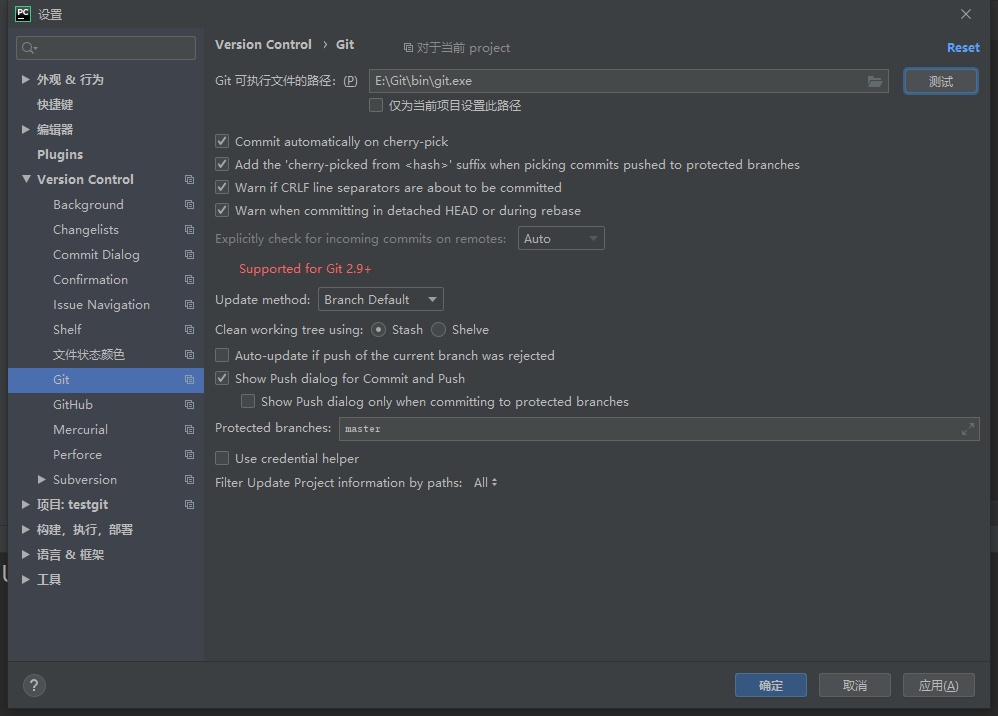Click the Reset link
The height and width of the screenshot is (716, 998).
coord(963,48)
